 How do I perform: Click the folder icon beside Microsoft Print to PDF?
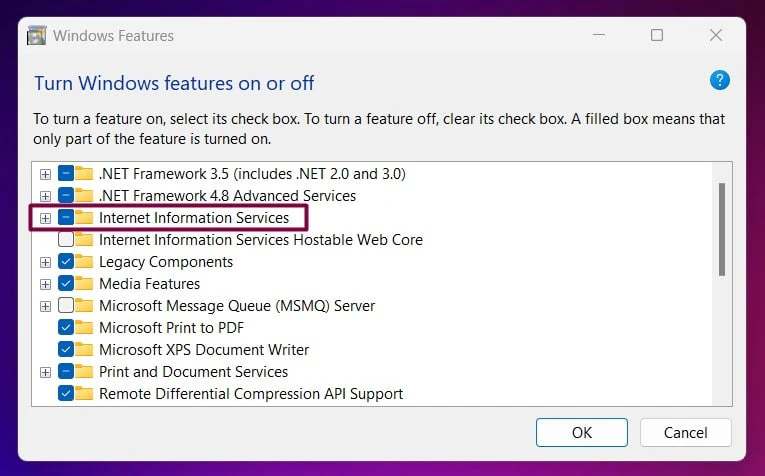[84, 327]
